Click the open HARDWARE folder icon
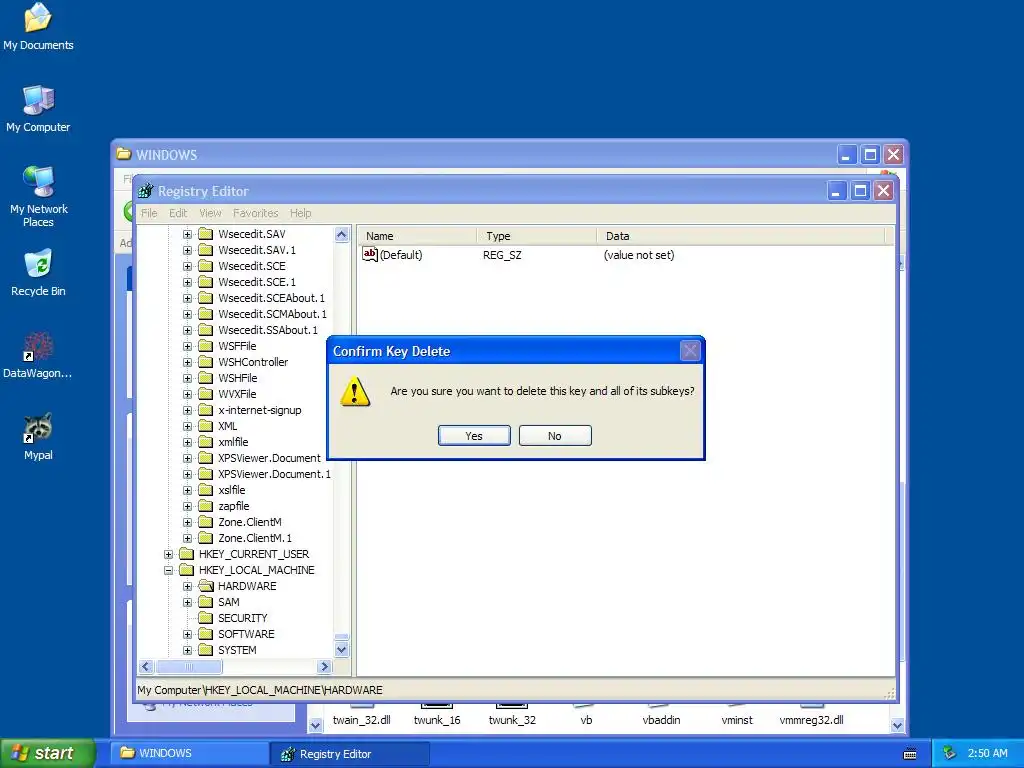 click(206, 586)
